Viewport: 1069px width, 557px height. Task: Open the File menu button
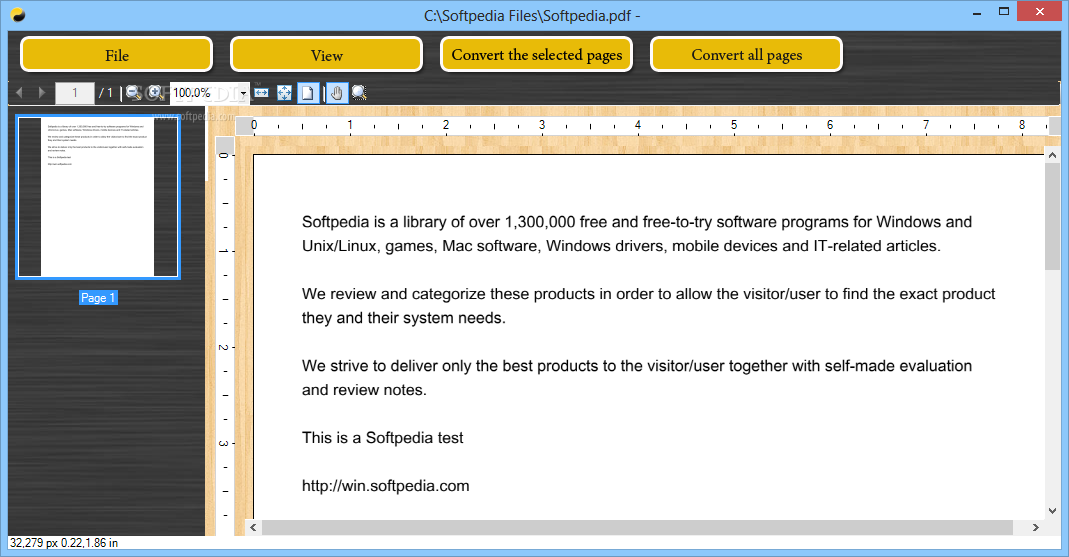[x=117, y=55]
